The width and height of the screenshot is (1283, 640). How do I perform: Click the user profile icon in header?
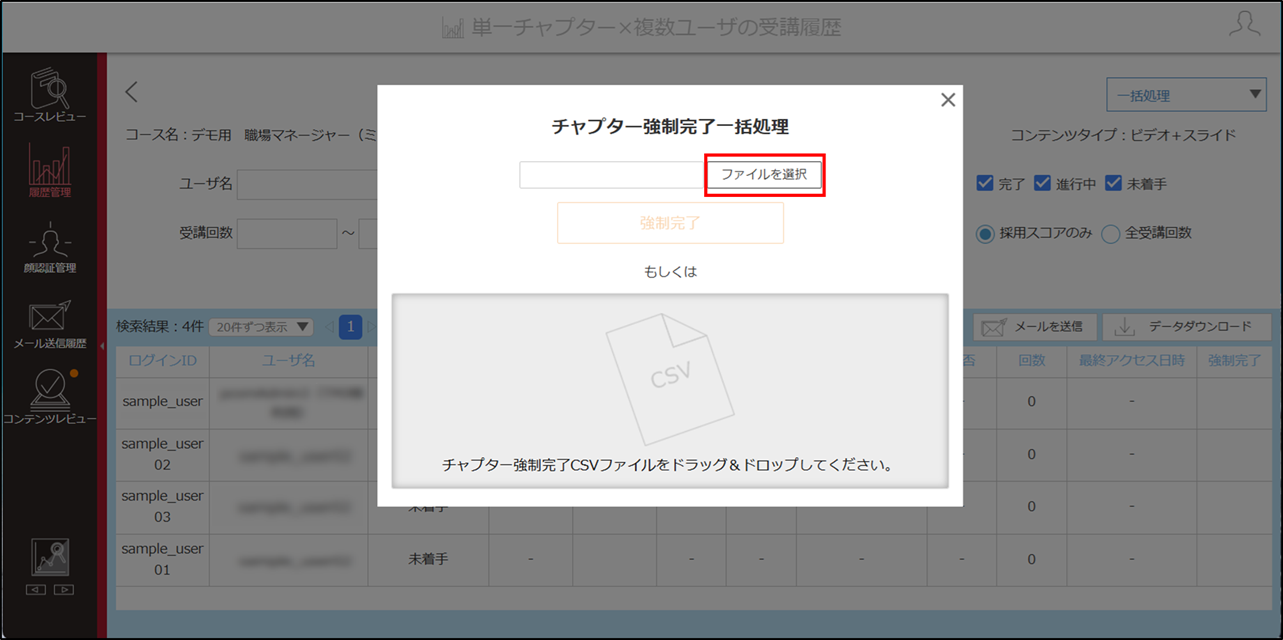pyautogui.click(x=1244, y=25)
